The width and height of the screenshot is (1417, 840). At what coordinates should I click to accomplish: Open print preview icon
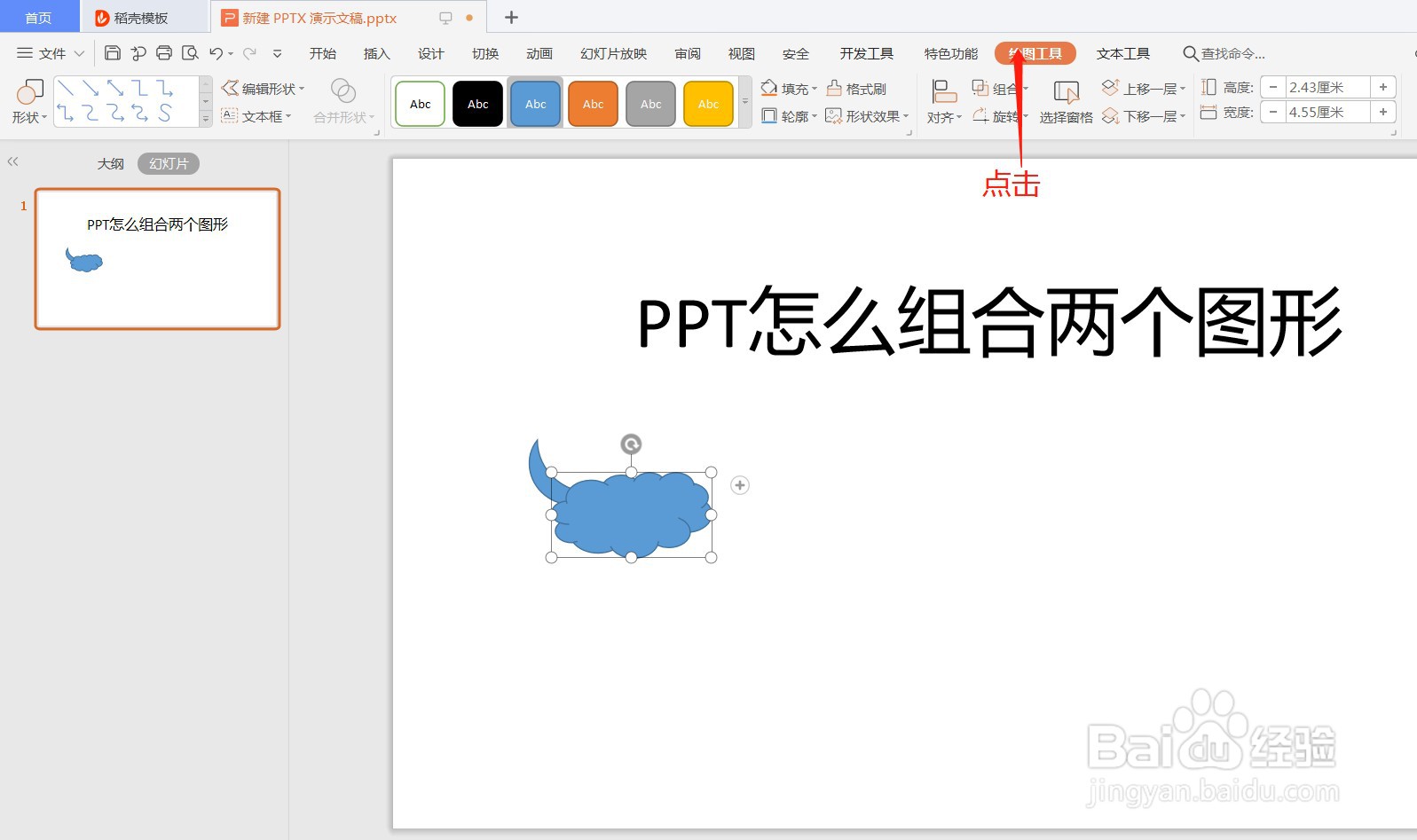click(x=190, y=53)
